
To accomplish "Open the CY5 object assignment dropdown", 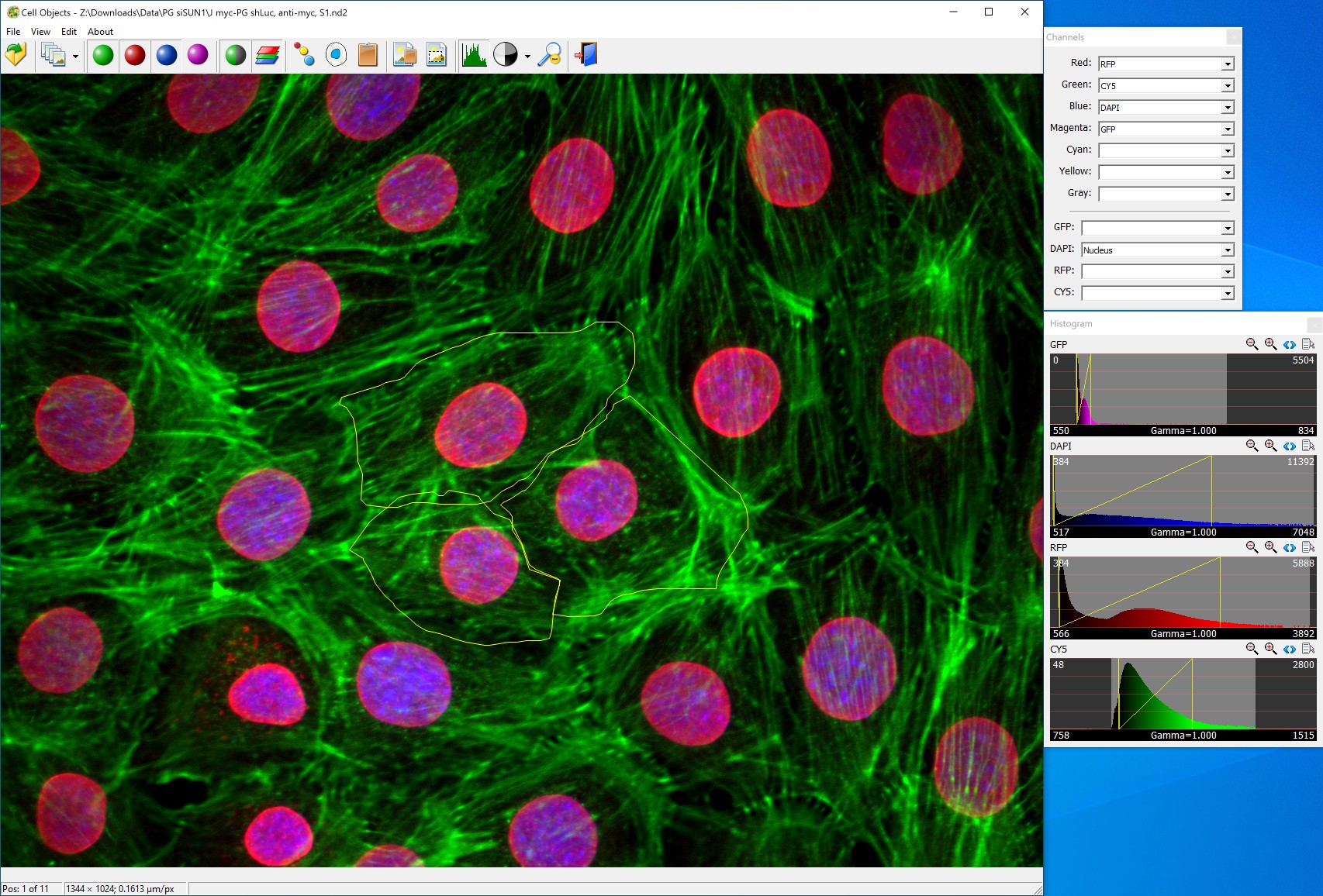I will (x=1157, y=293).
